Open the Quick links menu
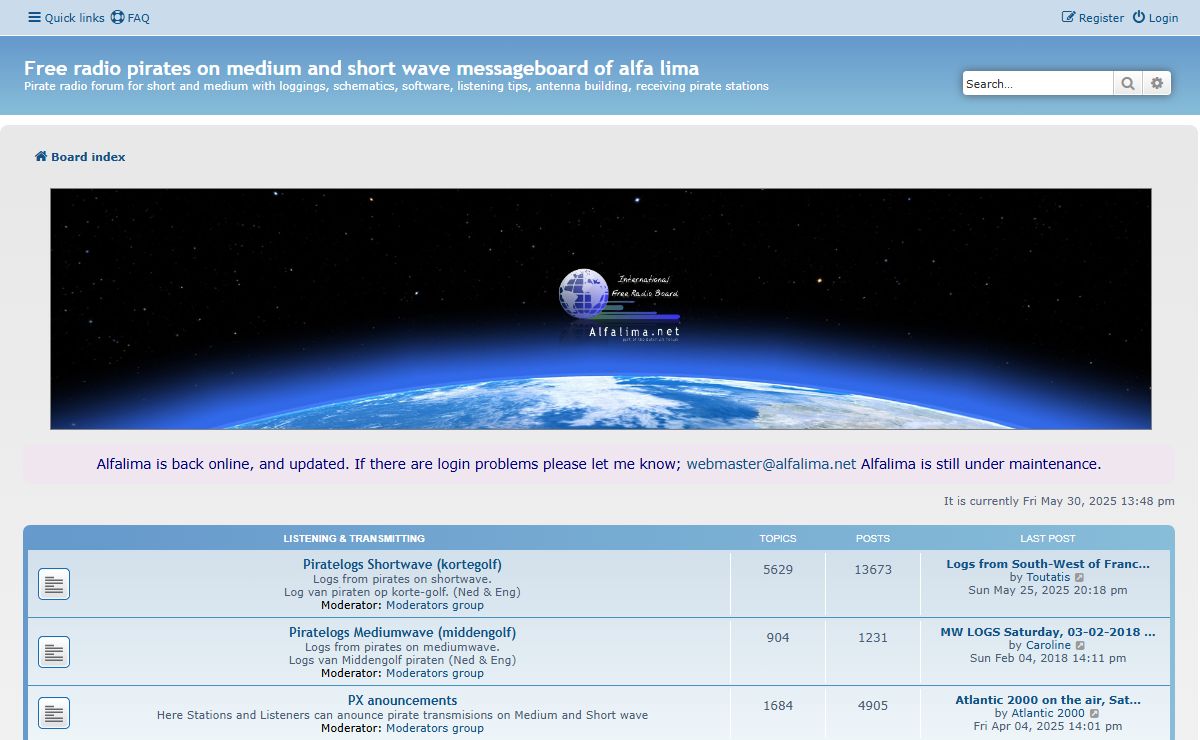This screenshot has width=1200, height=740. pos(66,18)
